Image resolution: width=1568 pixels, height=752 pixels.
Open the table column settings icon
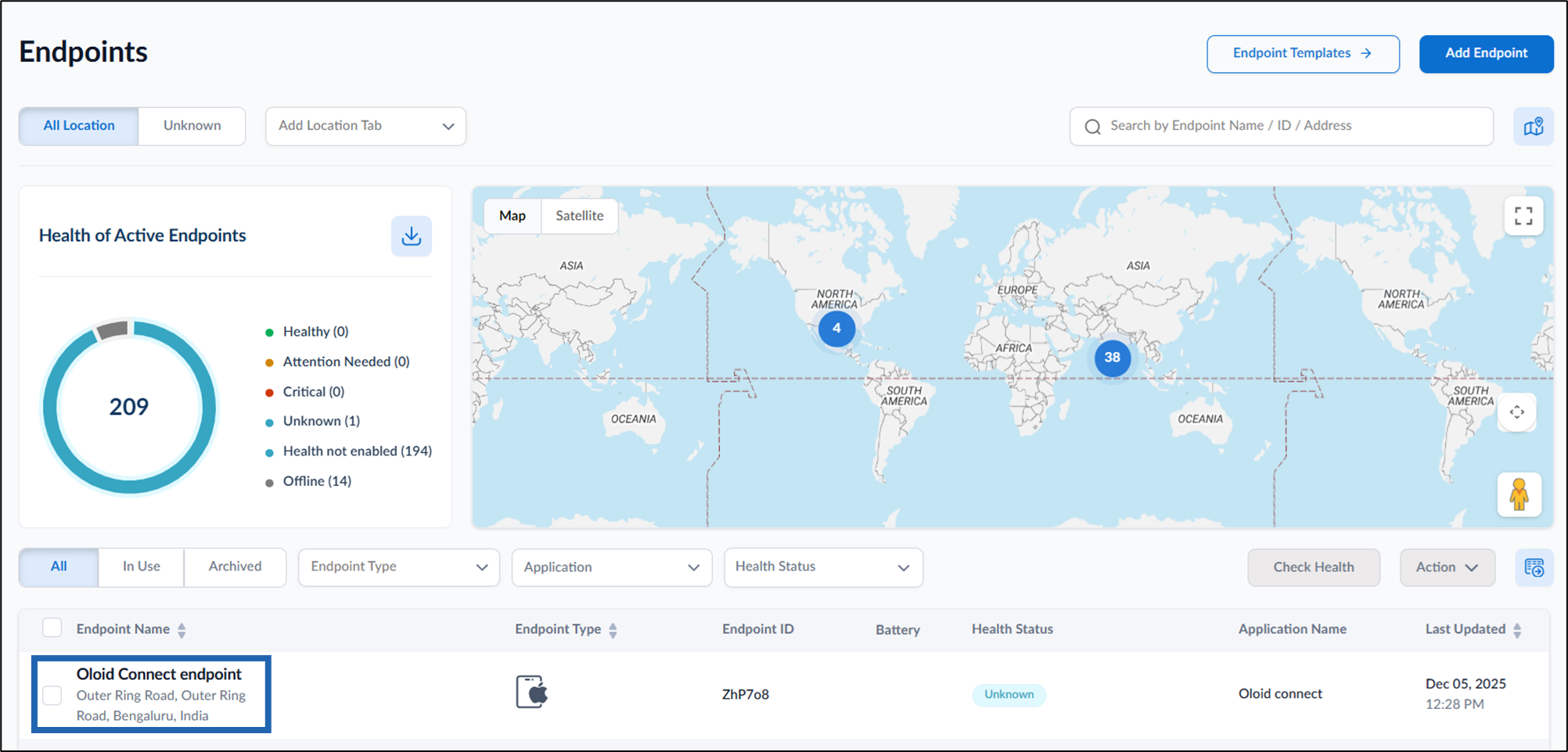click(1534, 567)
